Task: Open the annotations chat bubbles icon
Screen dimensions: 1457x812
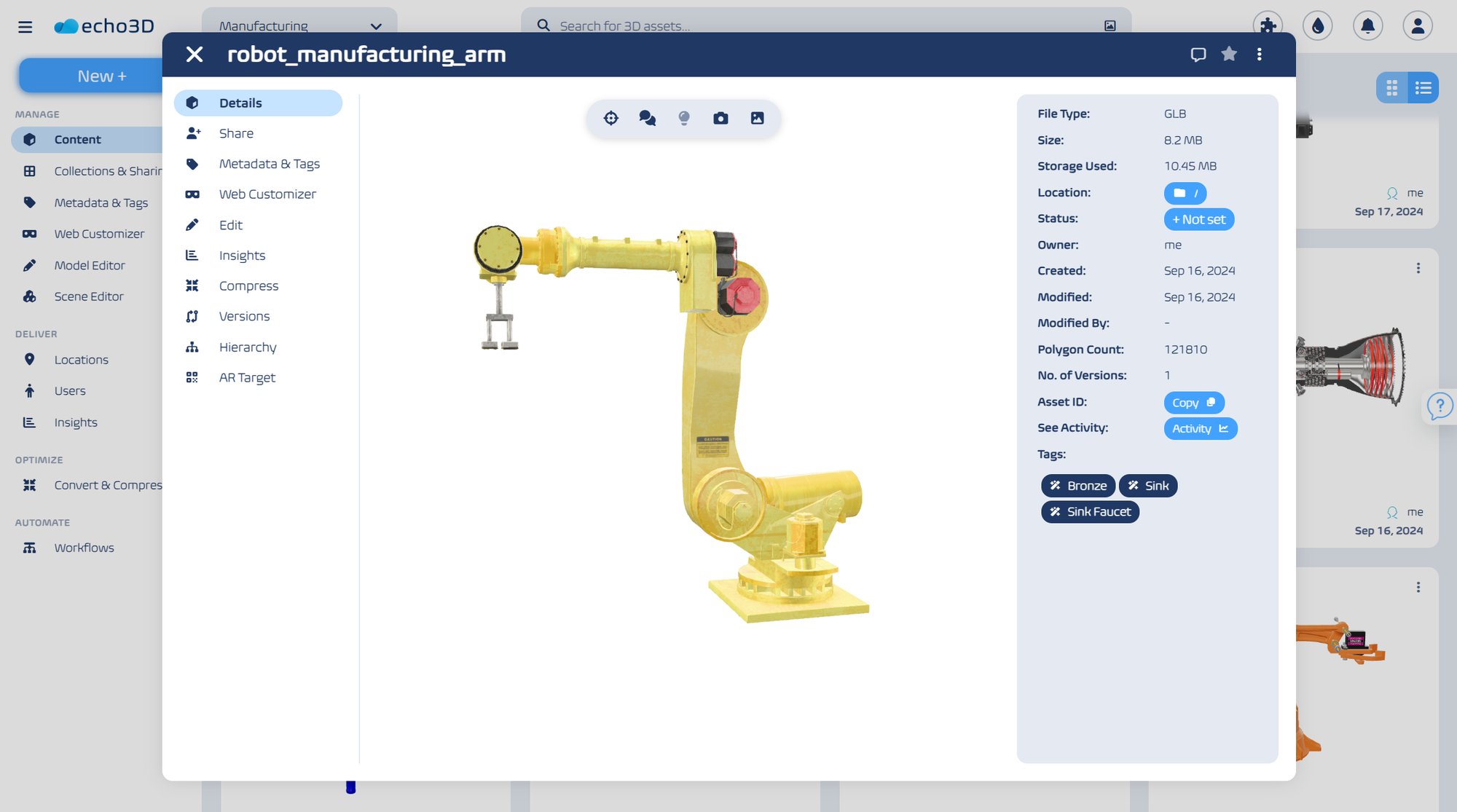Action: pyautogui.click(x=647, y=118)
